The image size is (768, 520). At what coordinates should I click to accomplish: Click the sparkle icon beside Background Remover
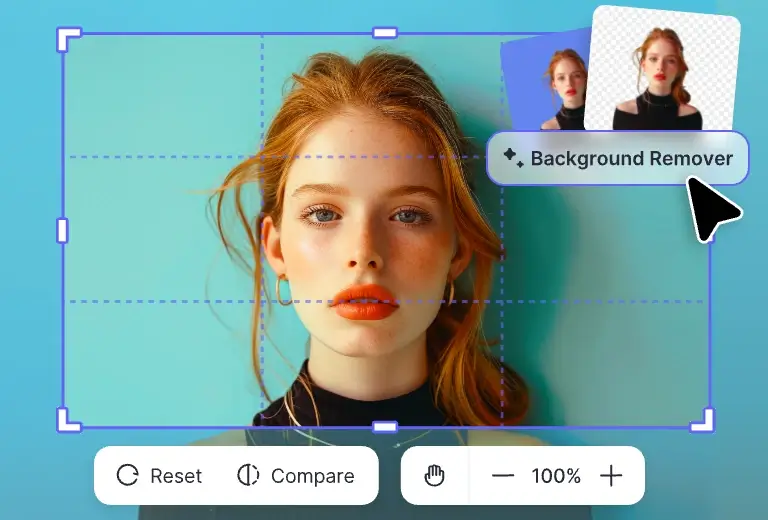tap(513, 158)
